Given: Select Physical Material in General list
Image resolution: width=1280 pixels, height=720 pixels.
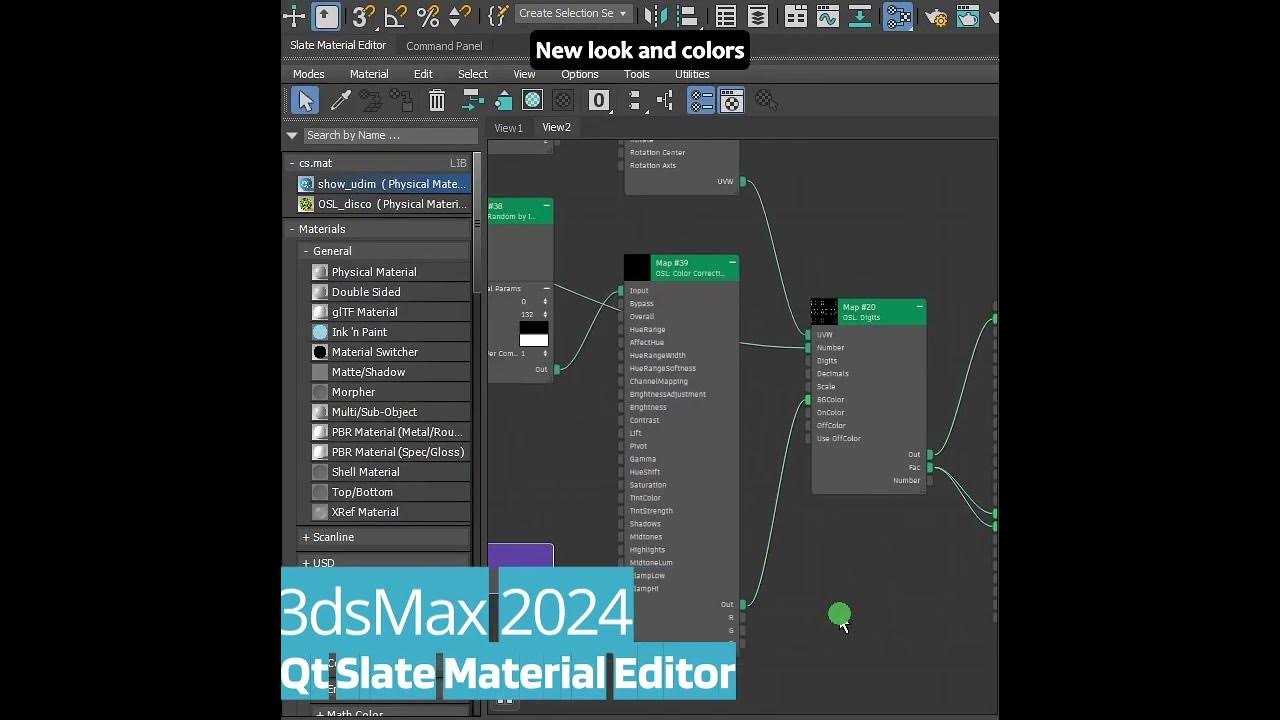Looking at the screenshot, I should [x=388, y=272].
